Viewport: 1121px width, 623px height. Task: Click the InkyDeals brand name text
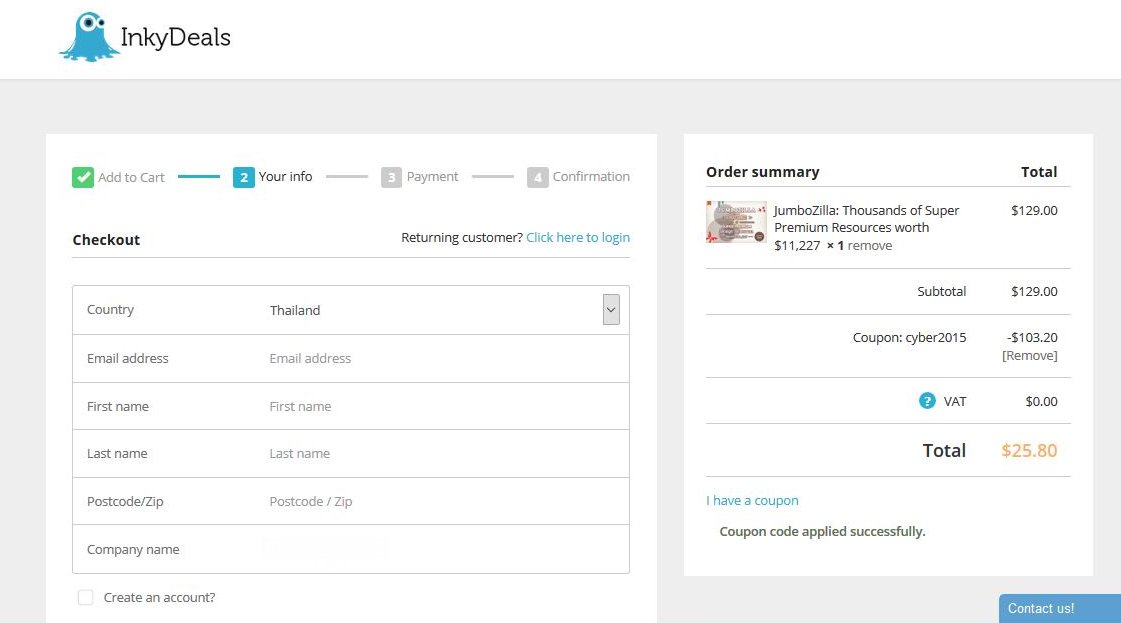[175, 37]
